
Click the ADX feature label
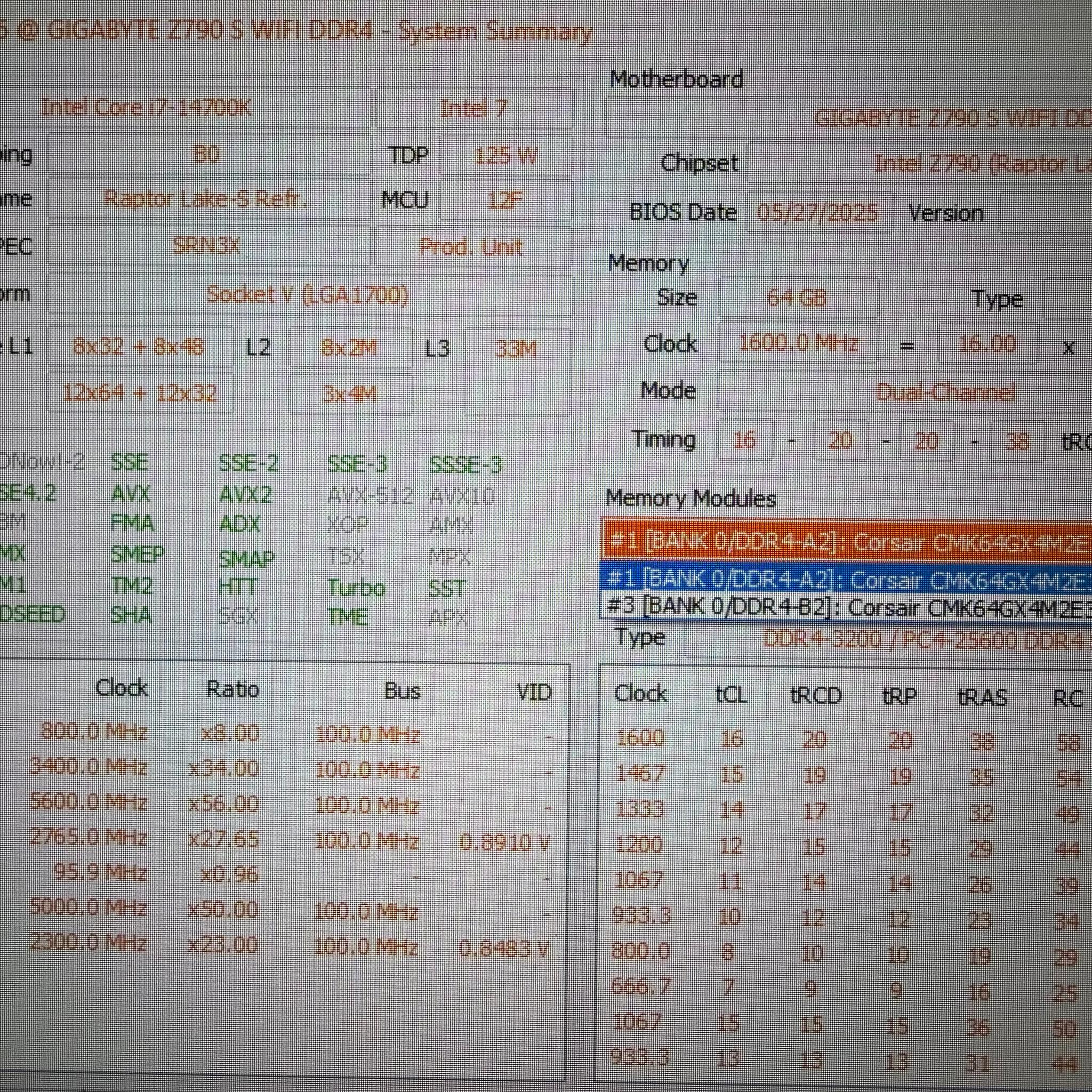239,525
